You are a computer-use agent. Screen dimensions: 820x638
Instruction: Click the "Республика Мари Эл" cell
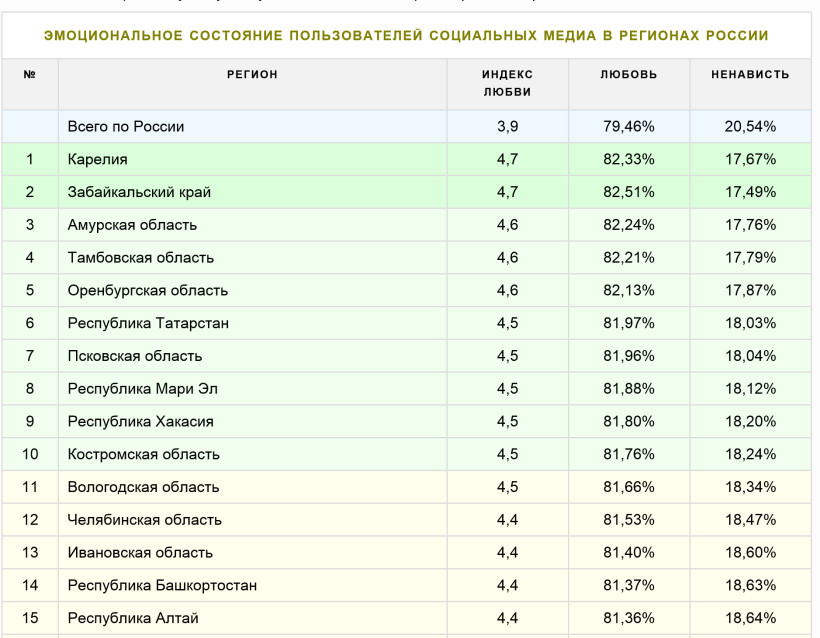pos(139,389)
